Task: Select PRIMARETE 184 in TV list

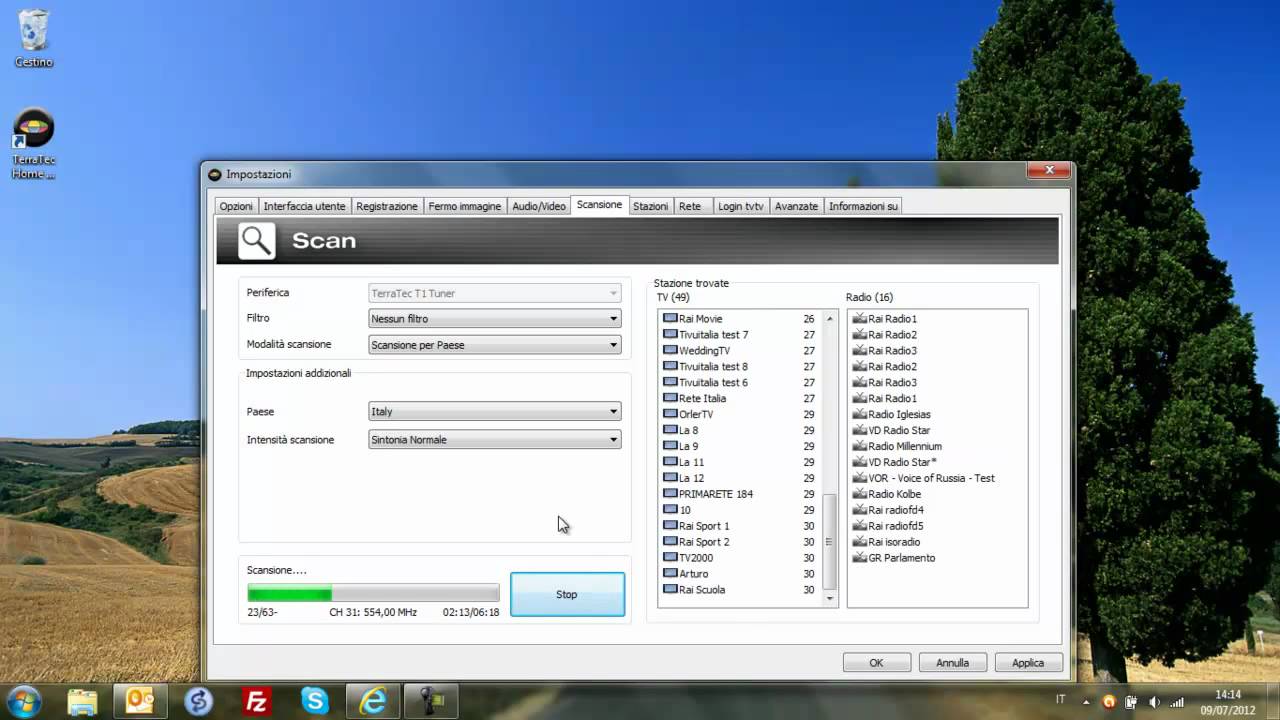Action: [x=741, y=493]
